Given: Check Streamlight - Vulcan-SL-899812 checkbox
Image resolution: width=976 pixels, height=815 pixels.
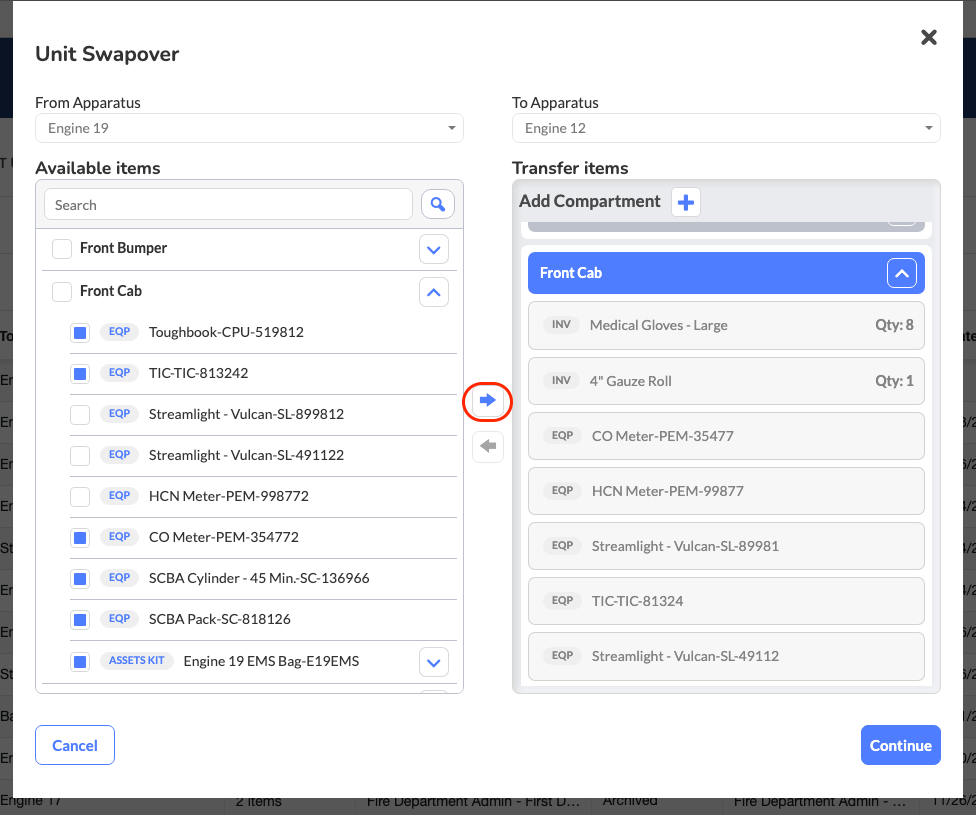Looking at the screenshot, I should tap(80, 415).
